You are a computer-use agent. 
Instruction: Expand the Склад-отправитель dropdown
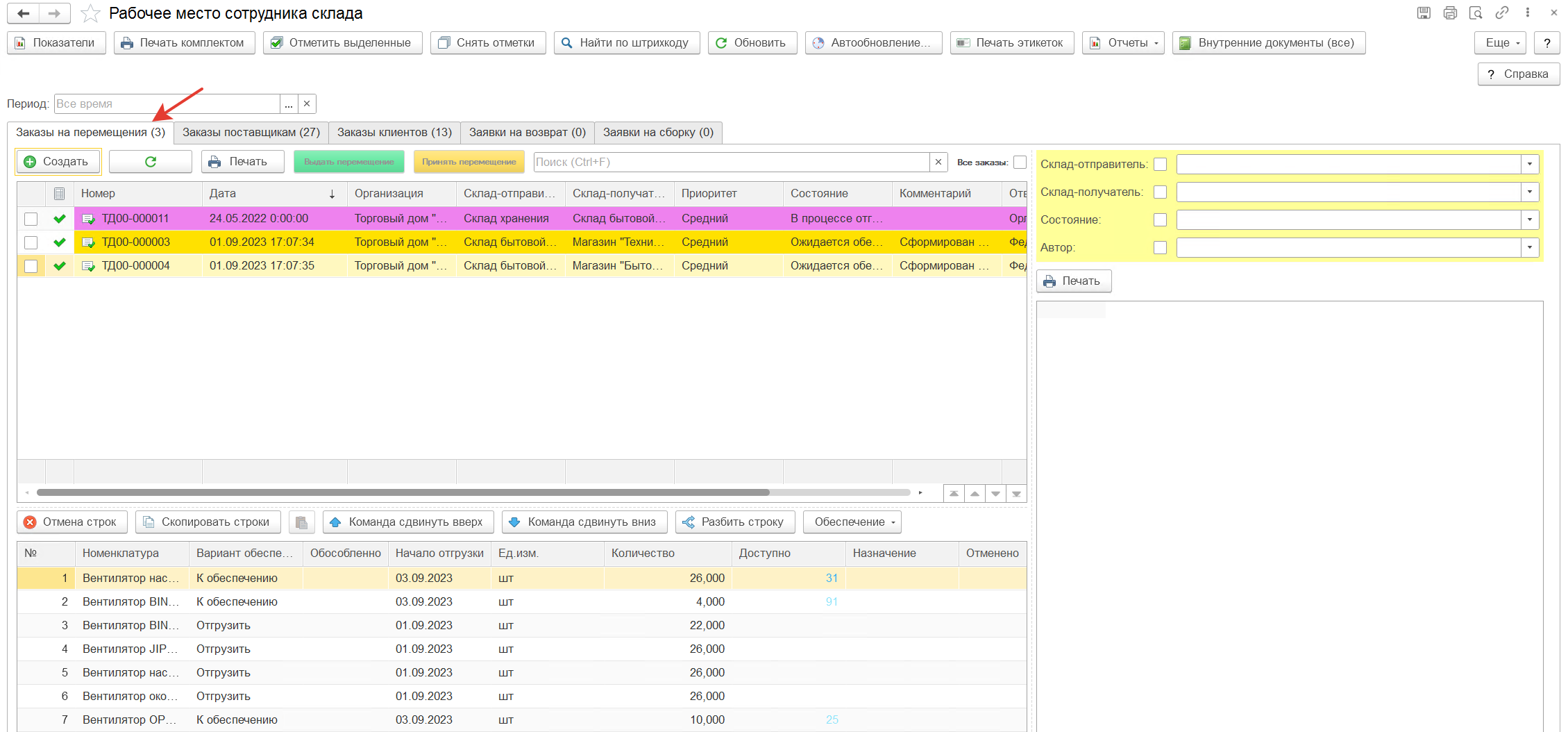tap(1530, 165)
